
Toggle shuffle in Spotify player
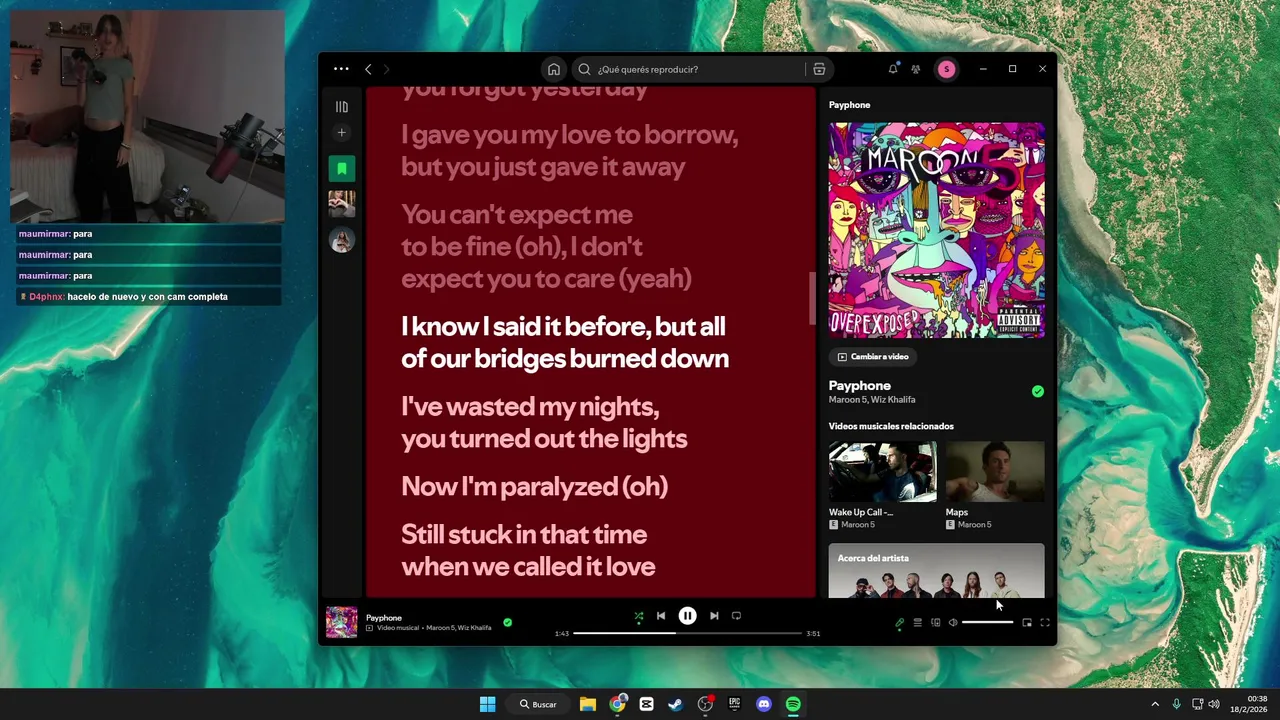pyautogui.click(x=638, y=616)
